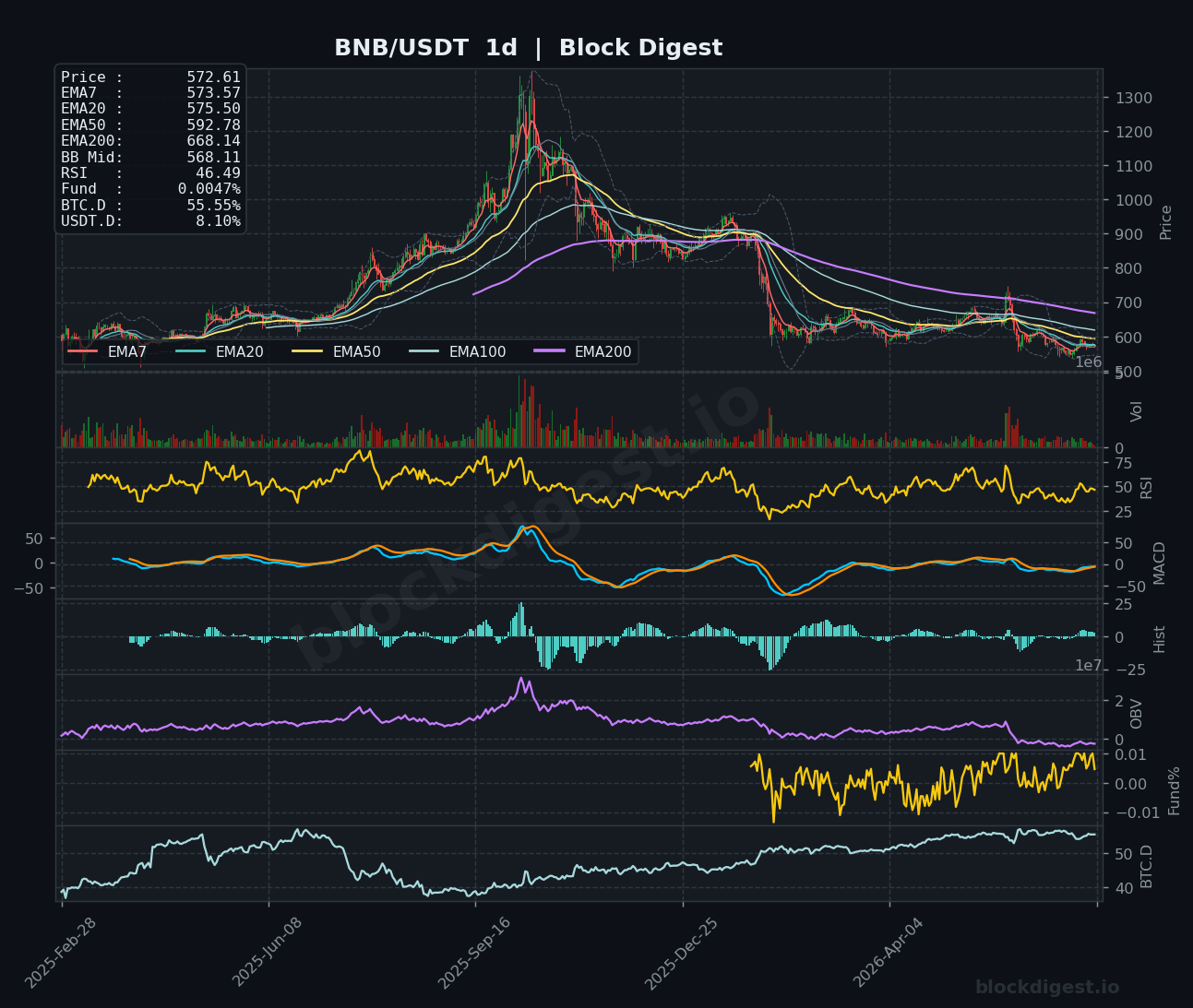This screenshot has height=1008, width=1193.
Task: Click the EMA20 legend entry
Action: 219,351
